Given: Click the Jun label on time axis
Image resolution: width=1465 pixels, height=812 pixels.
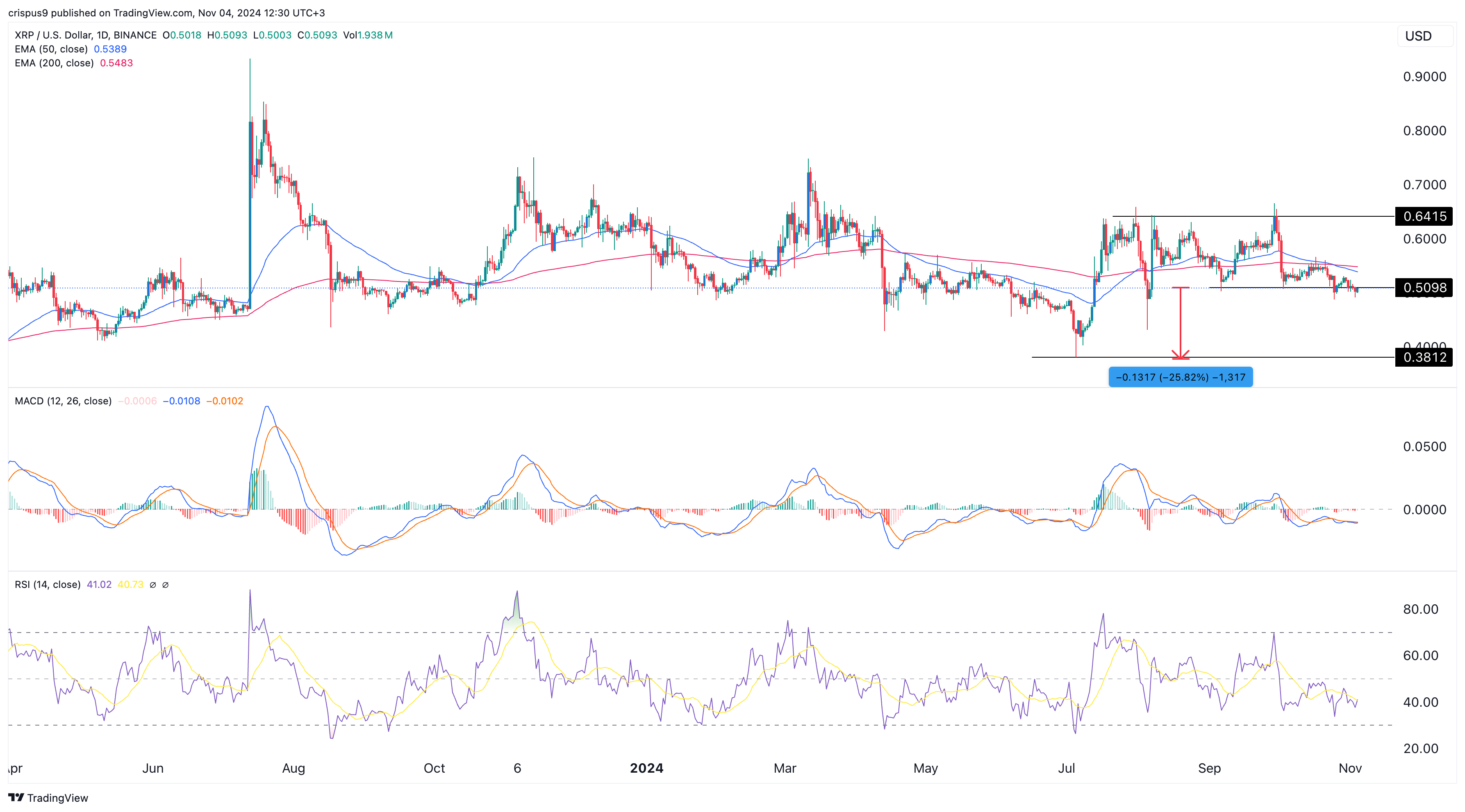Looking at the screenshot, I should 152,768.
